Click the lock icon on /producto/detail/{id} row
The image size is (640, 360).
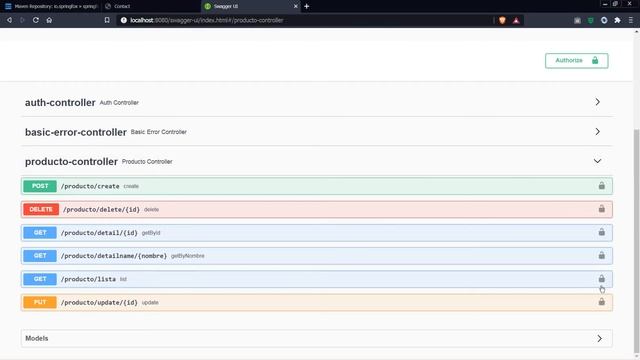[601, 232]
